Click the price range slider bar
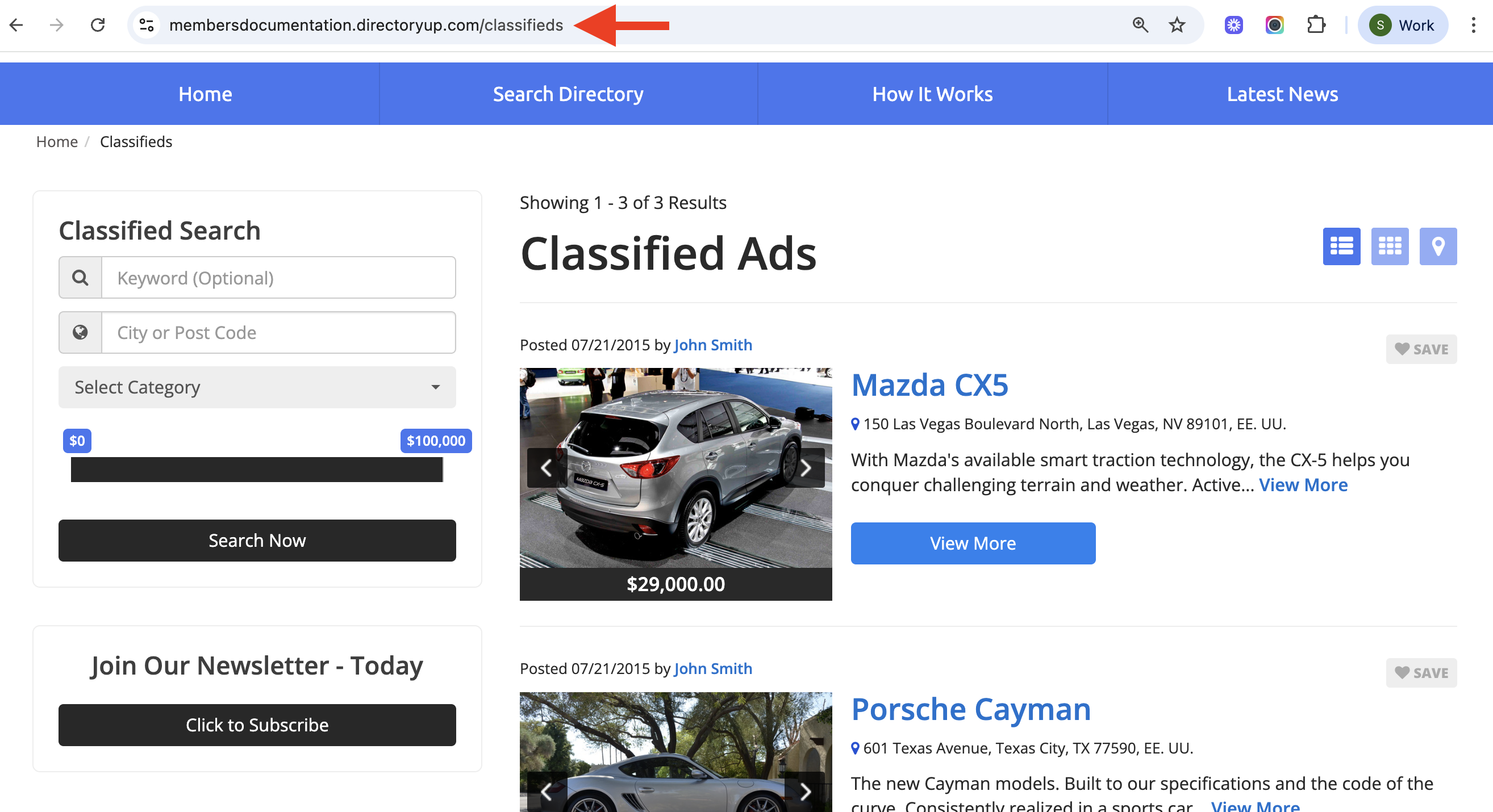 coord(257,470)
